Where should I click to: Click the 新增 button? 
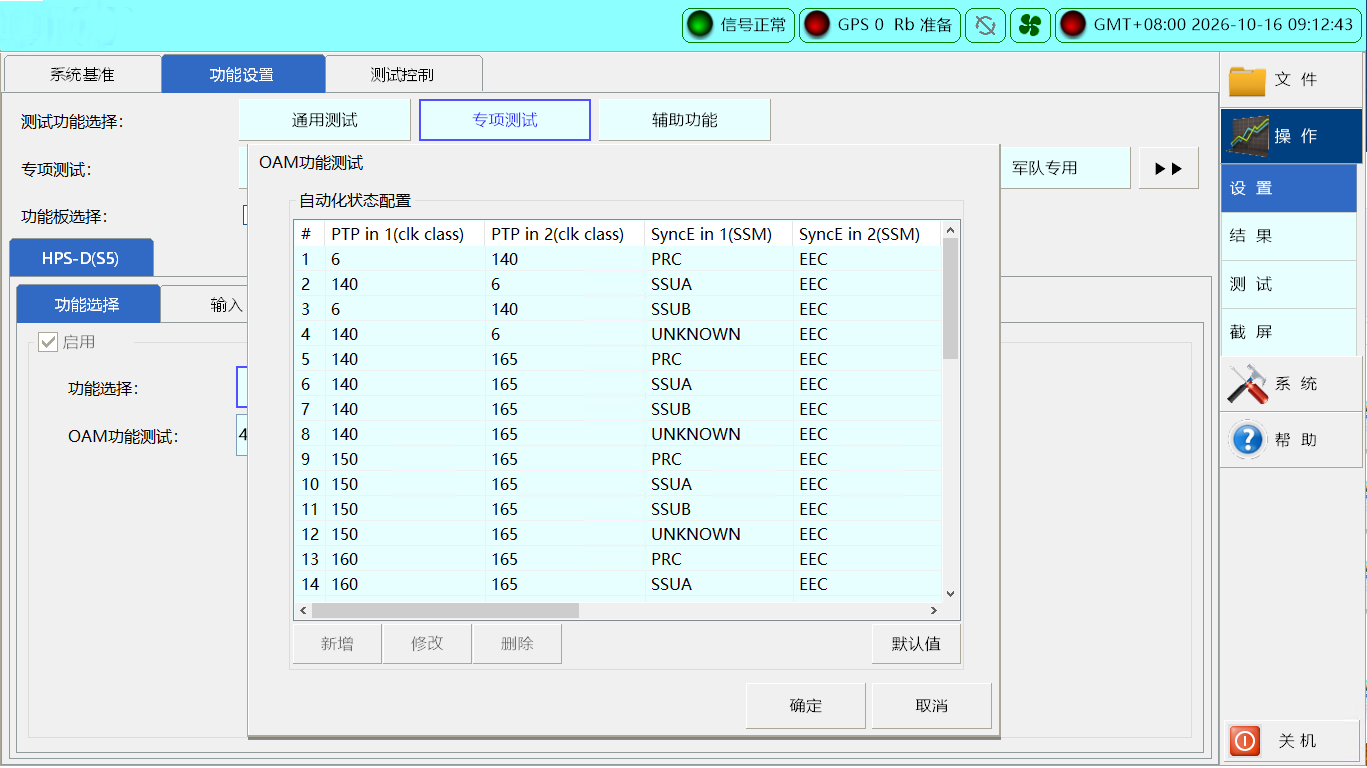click(337, 644)
